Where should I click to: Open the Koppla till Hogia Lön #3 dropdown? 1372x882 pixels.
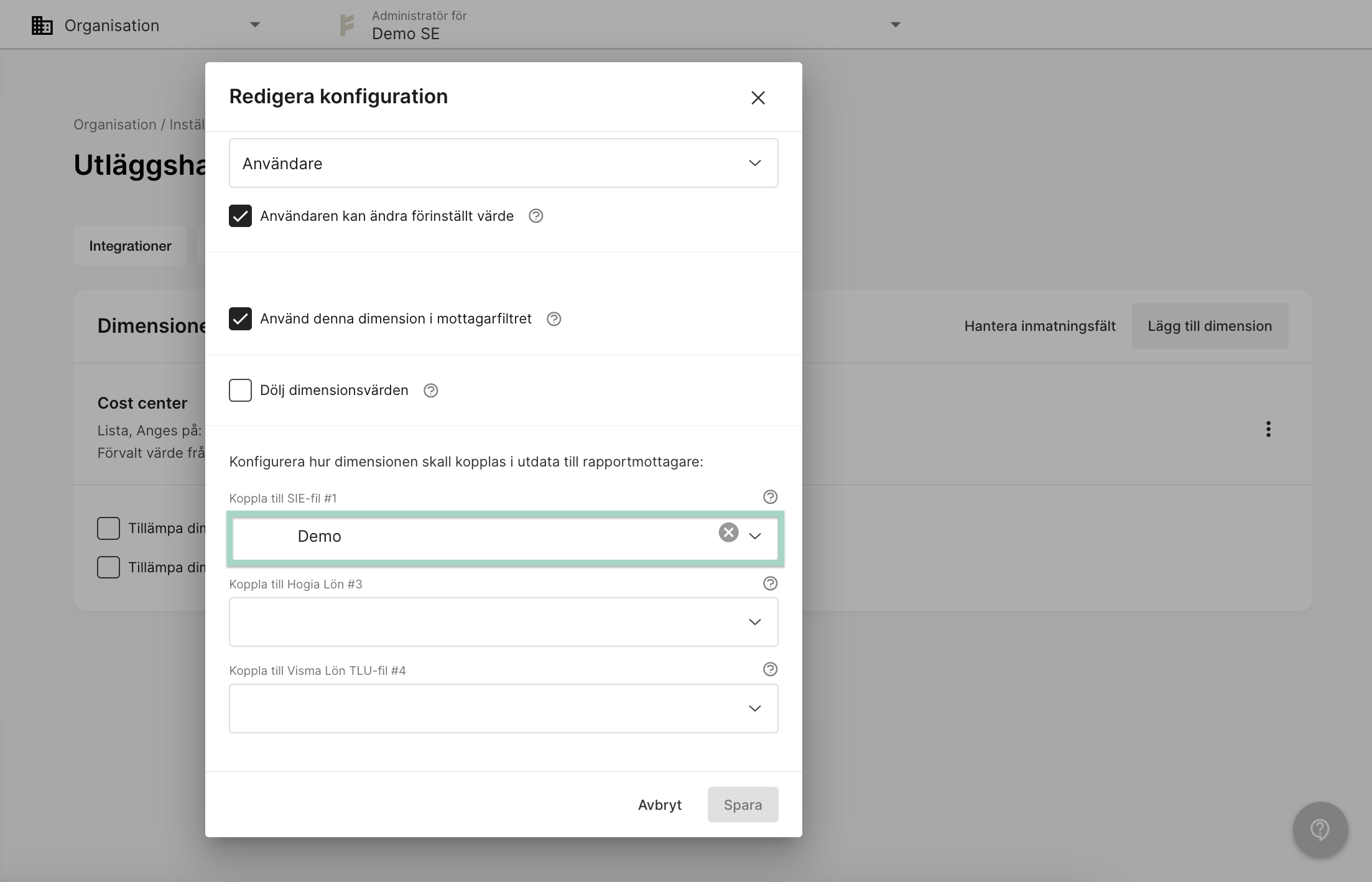pos(503,622)
